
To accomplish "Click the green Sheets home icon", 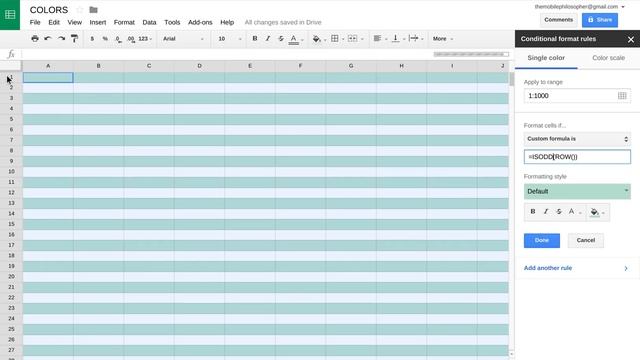I will [10, 15].
